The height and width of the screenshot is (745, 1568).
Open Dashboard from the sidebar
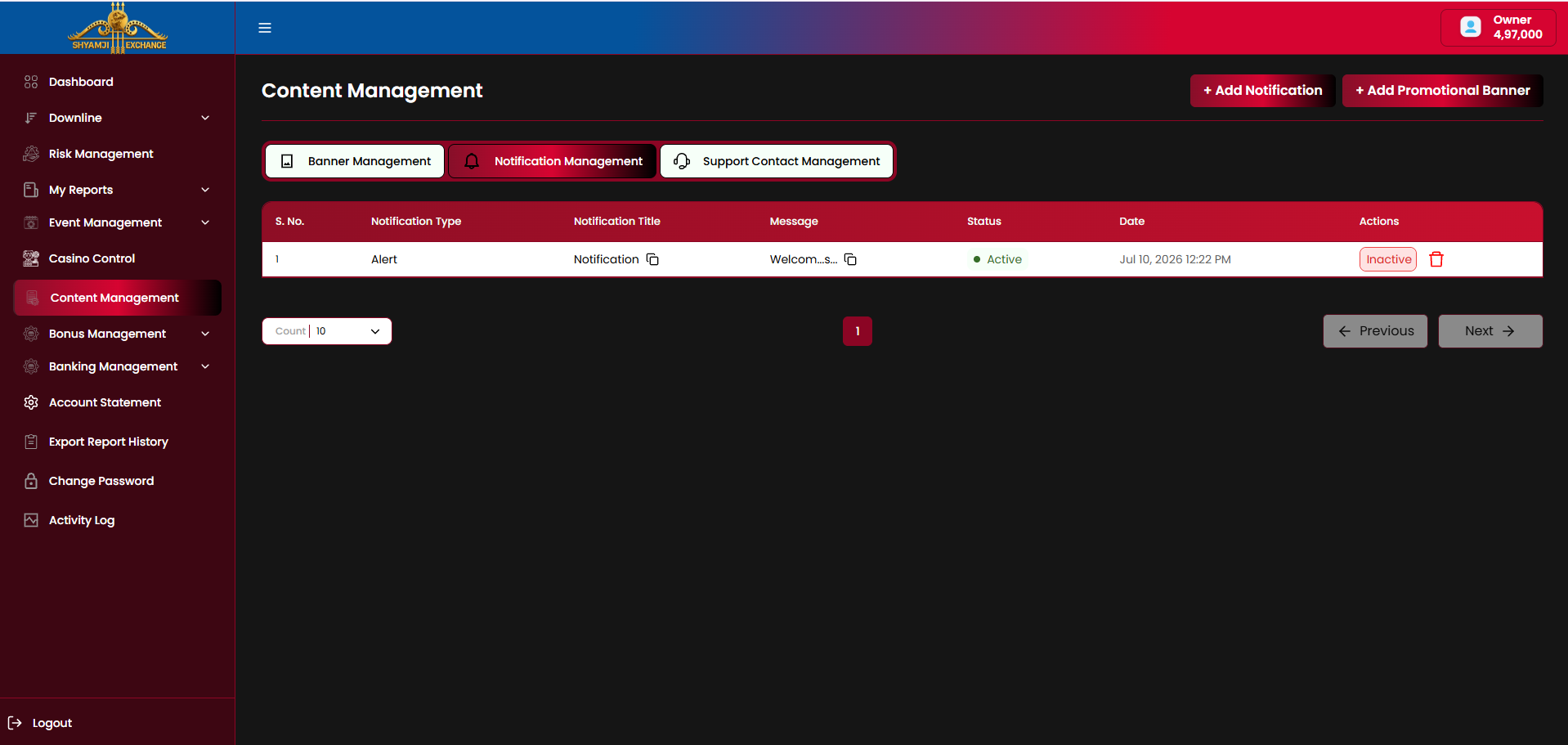tap(81, 82)
